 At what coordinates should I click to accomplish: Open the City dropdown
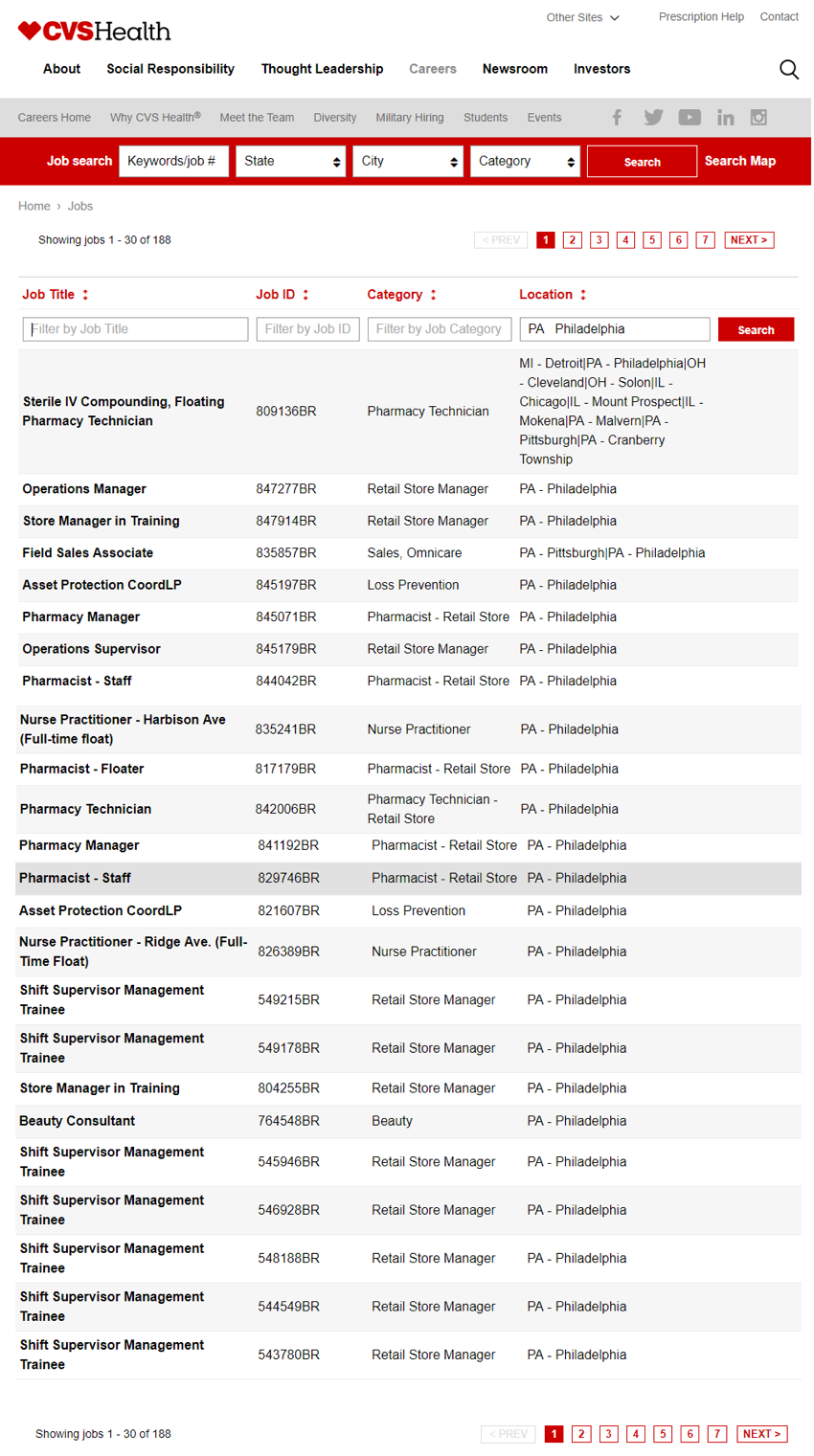408,161
